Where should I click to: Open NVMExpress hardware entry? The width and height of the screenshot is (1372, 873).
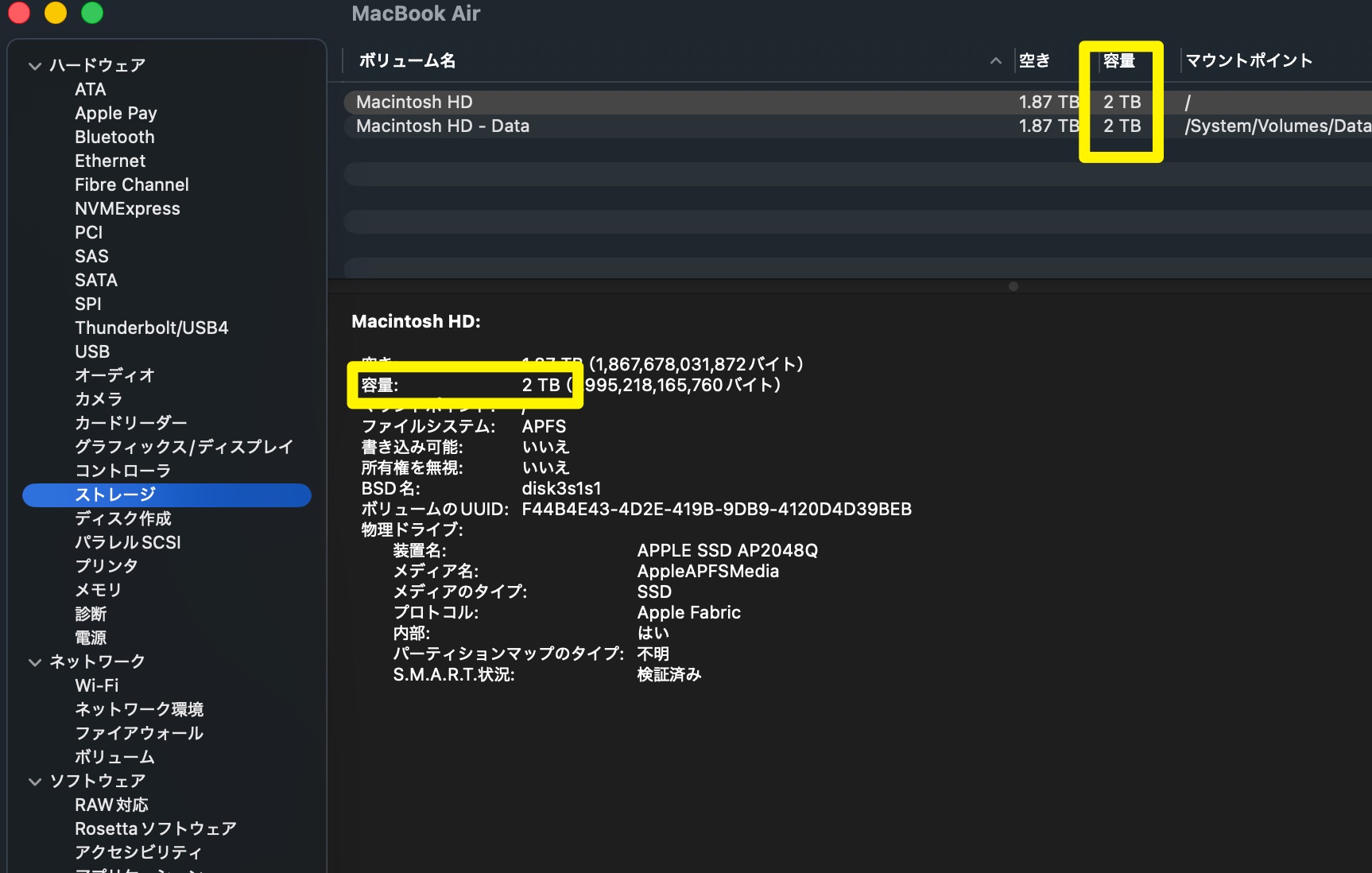tap(127, 209)
